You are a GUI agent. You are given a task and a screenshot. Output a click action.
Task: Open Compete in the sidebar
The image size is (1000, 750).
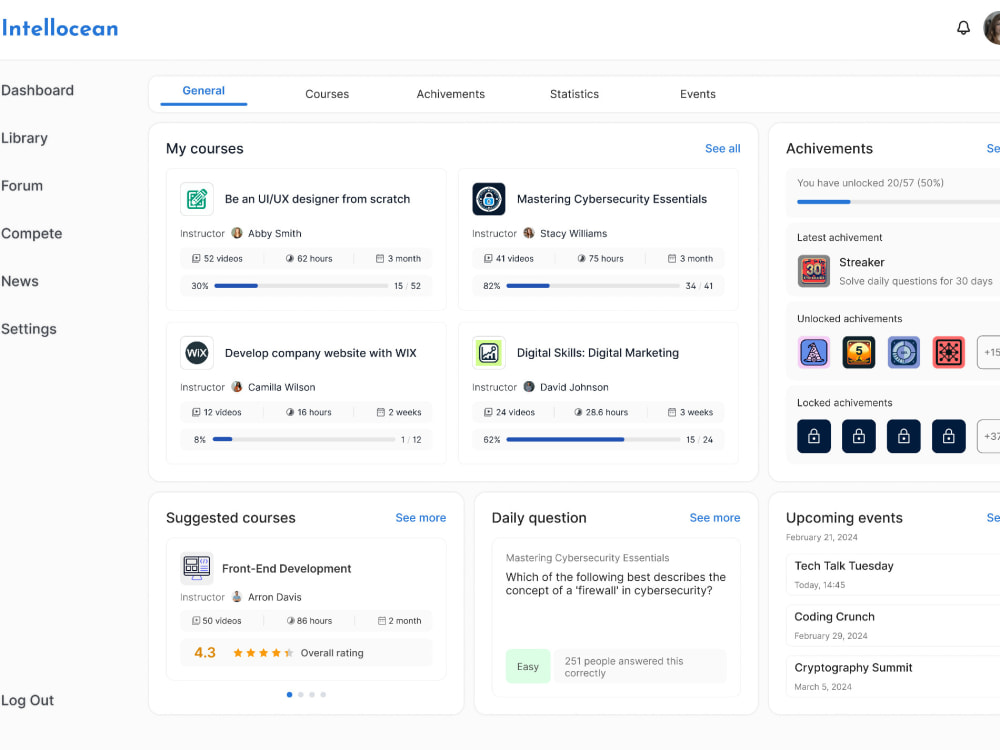(x=31, y=233)
